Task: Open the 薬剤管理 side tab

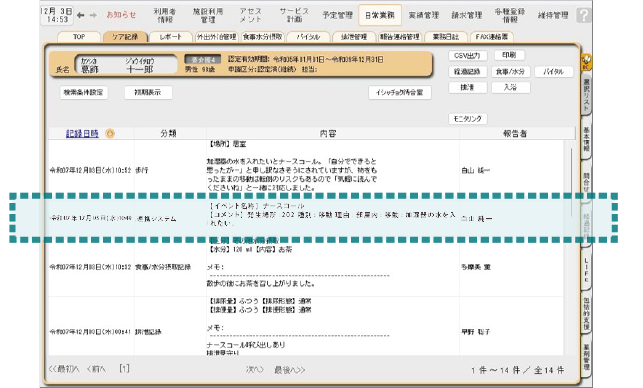Action: pyautogui.click(x=586, y=357)
